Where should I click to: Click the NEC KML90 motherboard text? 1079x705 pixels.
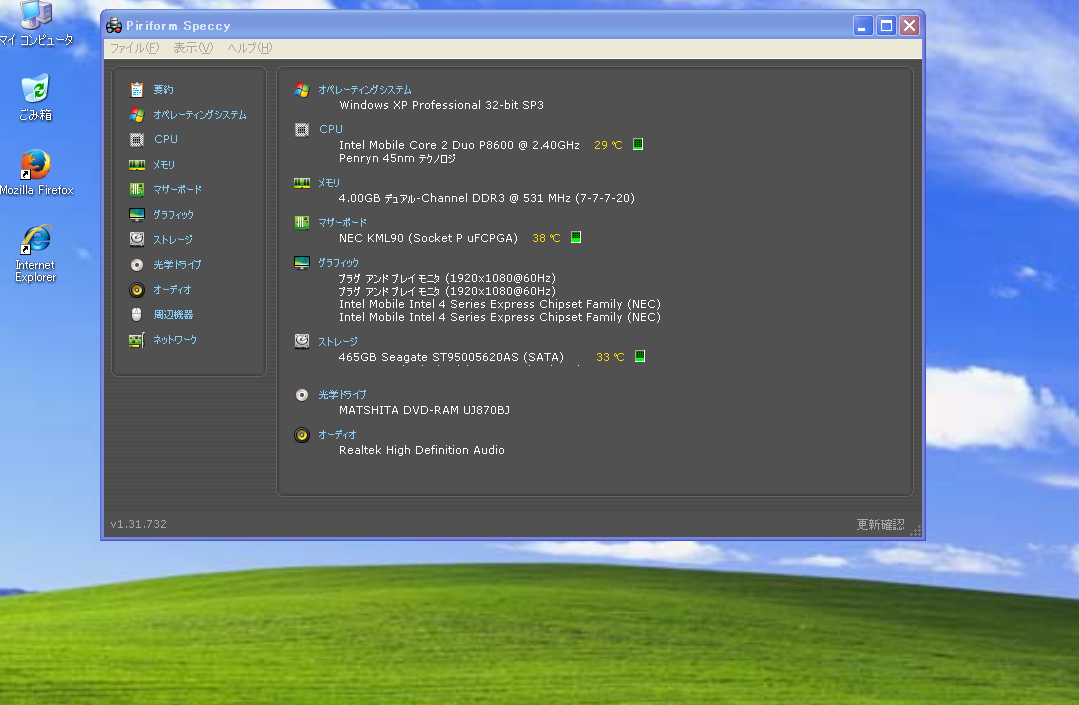click(x=428, y=238)
